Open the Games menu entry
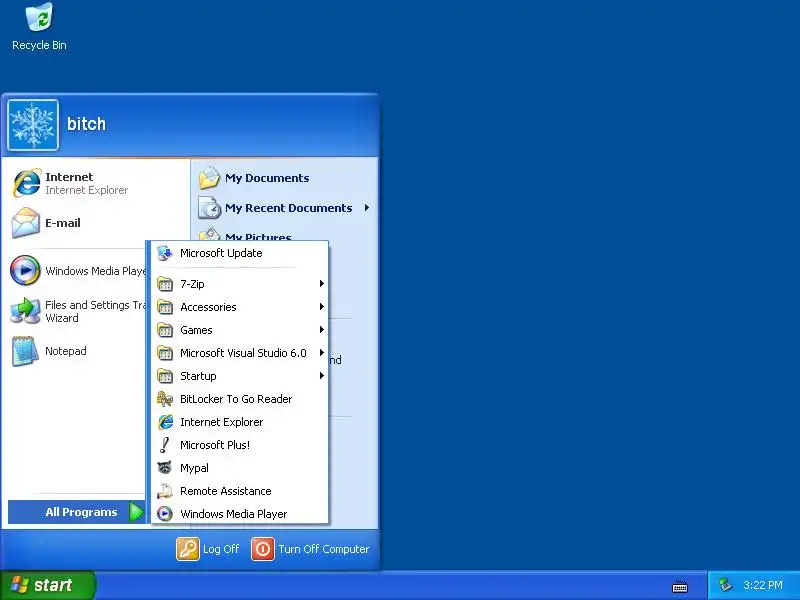Screen dimensions: 800x600 pos(239,330)
